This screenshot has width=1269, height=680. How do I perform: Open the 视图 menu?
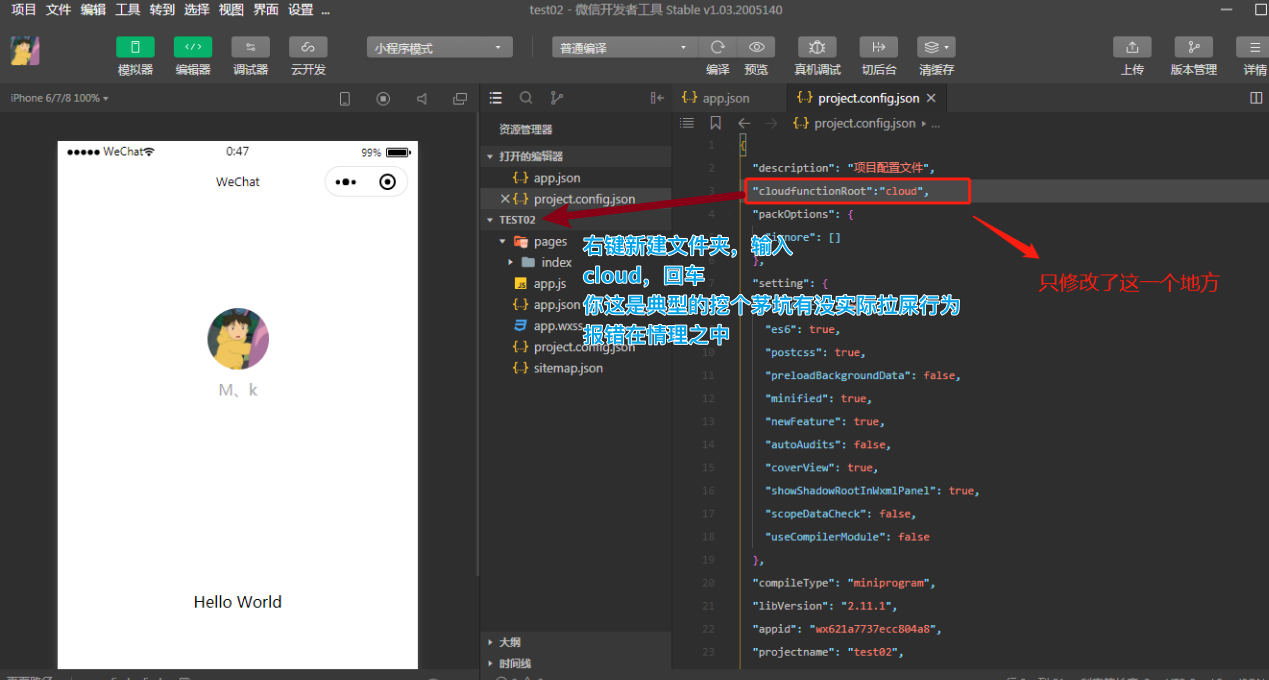(231, 10)
